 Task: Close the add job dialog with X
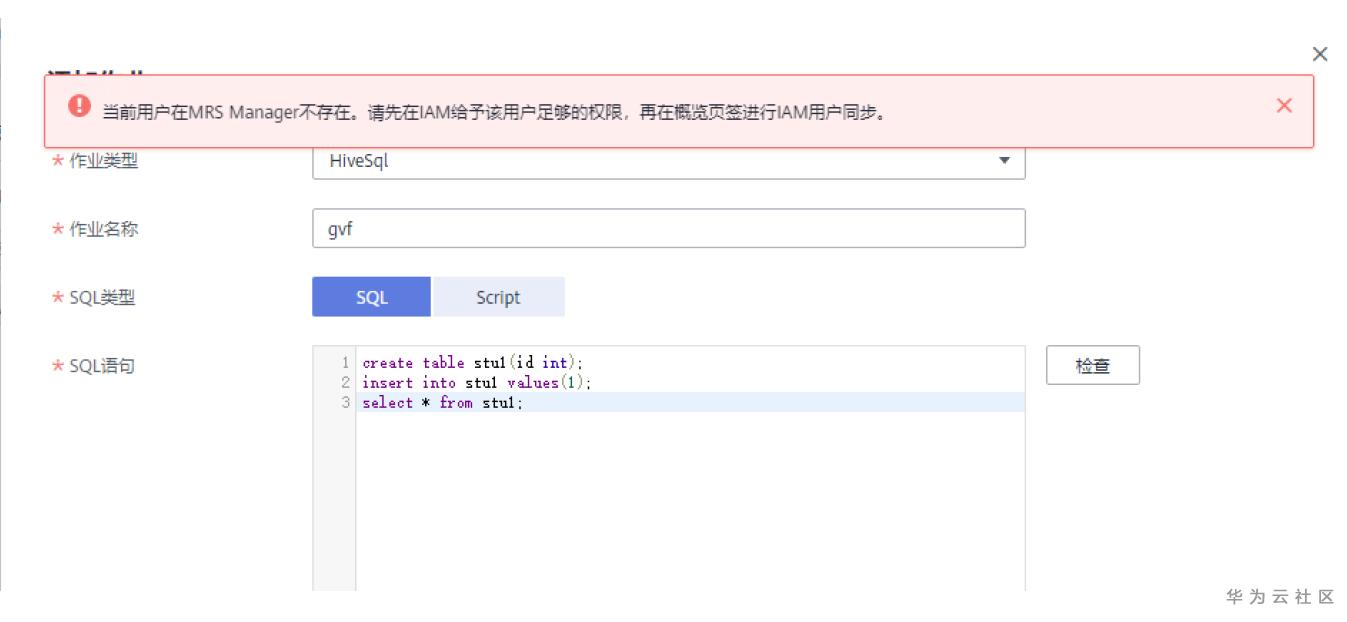coord(1320,54)
